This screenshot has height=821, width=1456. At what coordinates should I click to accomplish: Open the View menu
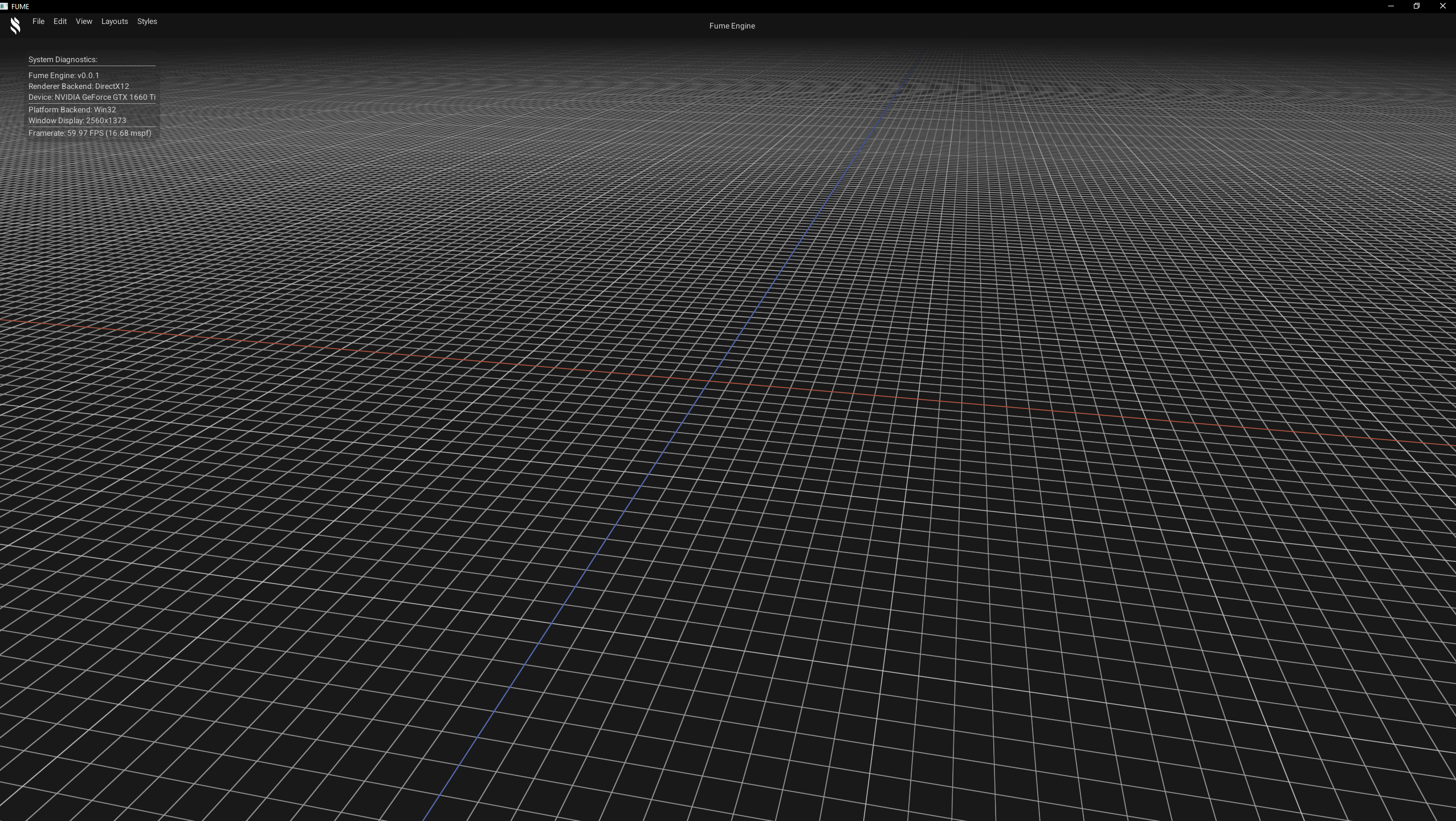[84, 21]
